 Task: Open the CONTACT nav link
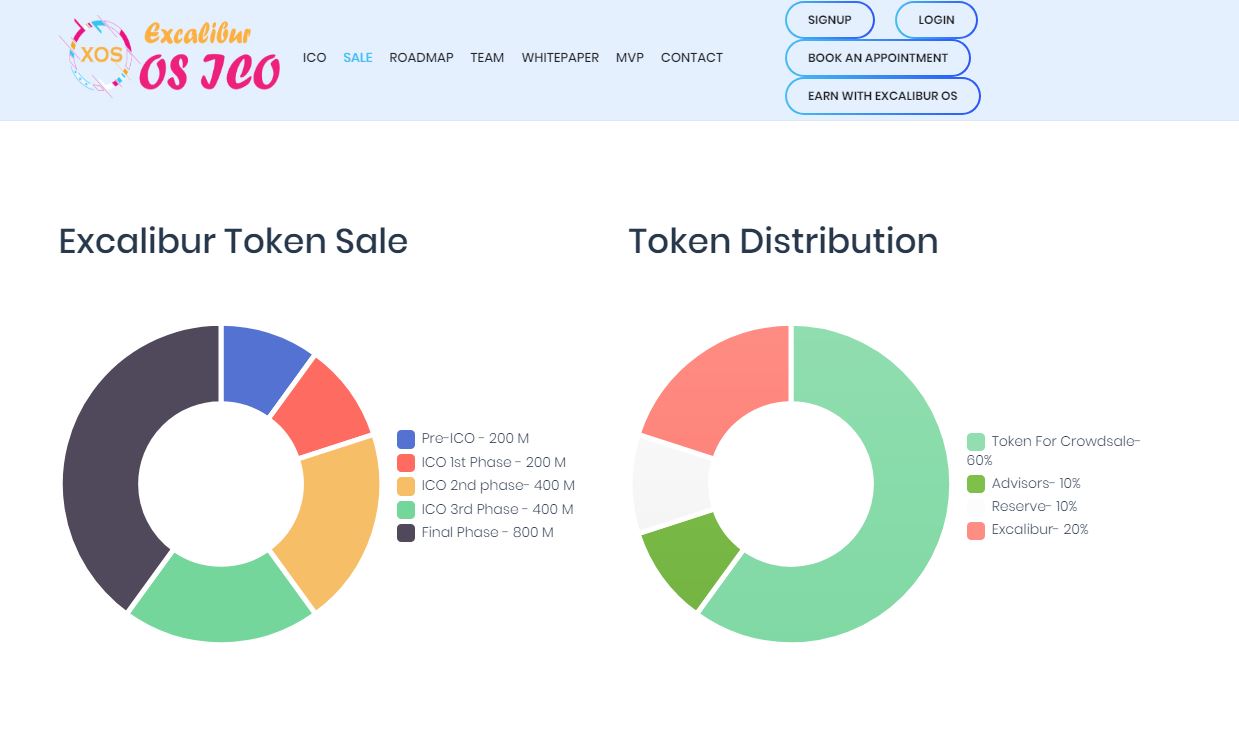(x=692, y=58)
